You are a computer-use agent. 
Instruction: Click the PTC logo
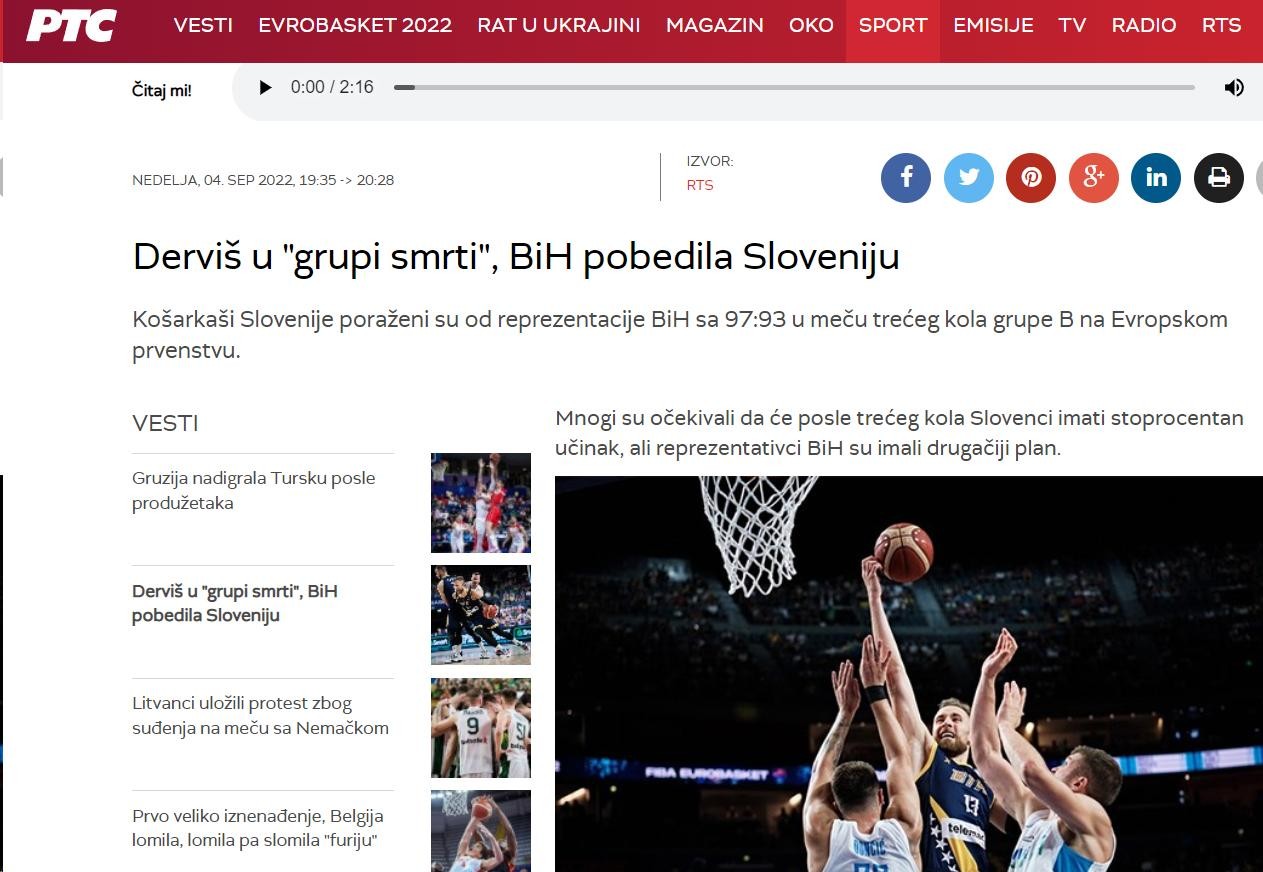[71, 26]
